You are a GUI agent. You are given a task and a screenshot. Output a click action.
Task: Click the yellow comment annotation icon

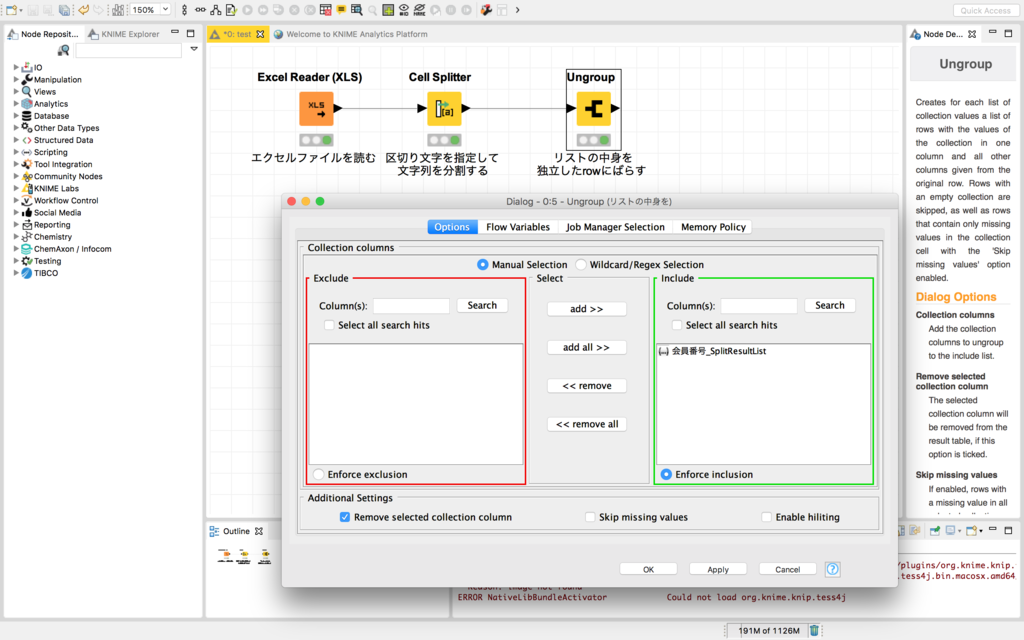[x=341, y=10]
